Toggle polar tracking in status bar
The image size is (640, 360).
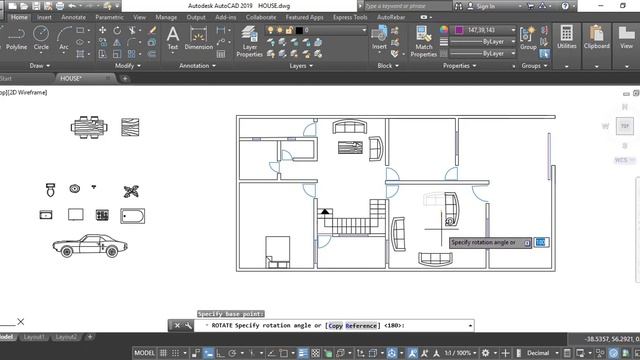232,353
